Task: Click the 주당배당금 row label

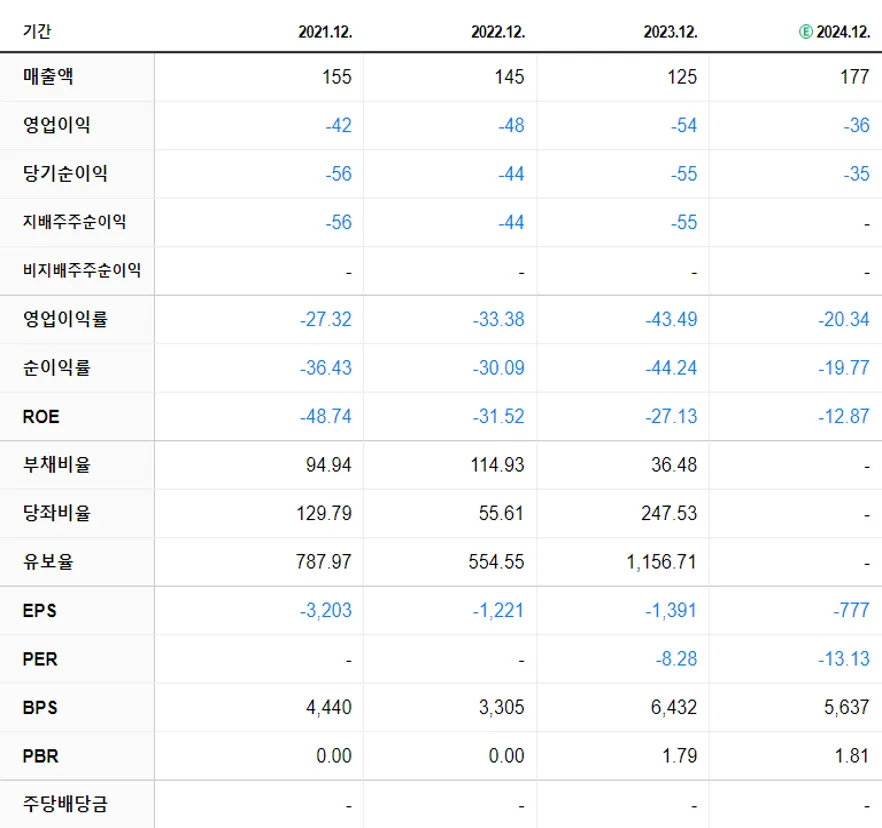Action: point(65,804)
